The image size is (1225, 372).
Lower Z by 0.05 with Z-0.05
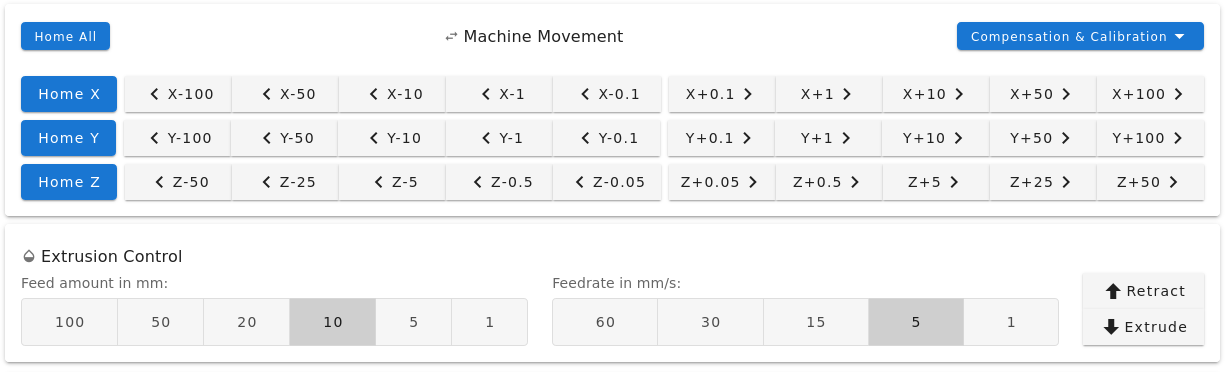point(606,182)
